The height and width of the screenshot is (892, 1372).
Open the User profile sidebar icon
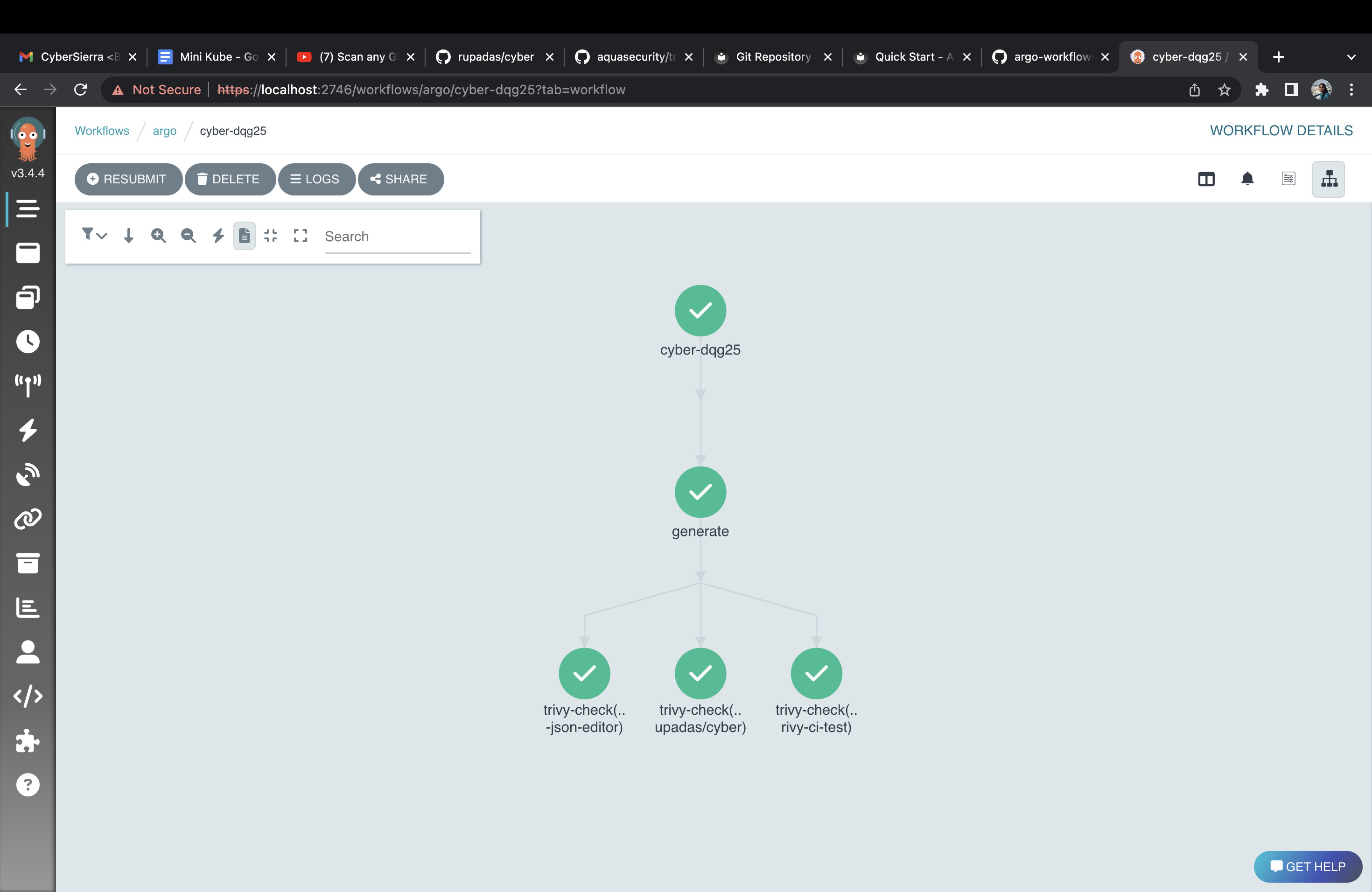(x=28, y=652)
